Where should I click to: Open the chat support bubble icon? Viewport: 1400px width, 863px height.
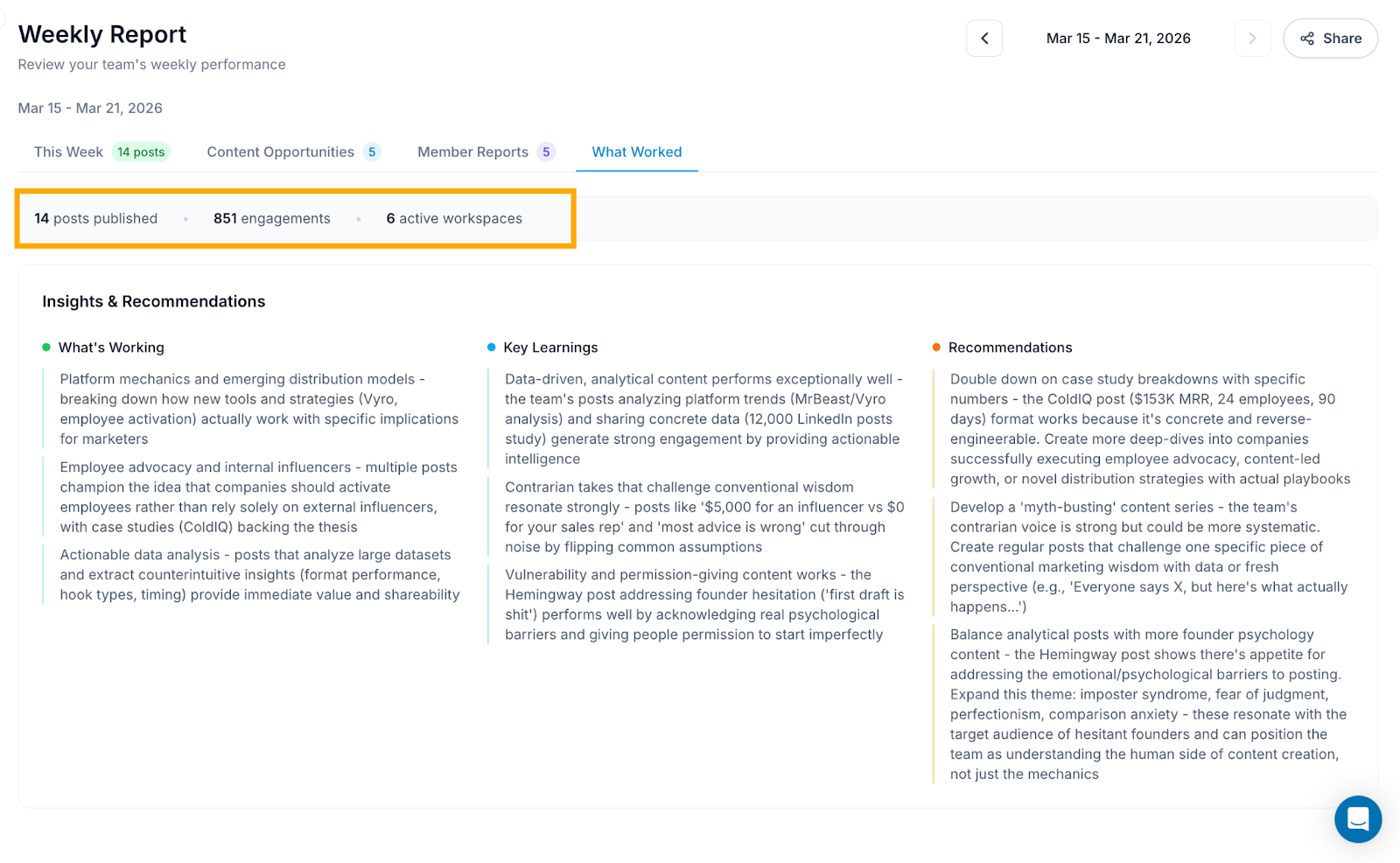1358,819
